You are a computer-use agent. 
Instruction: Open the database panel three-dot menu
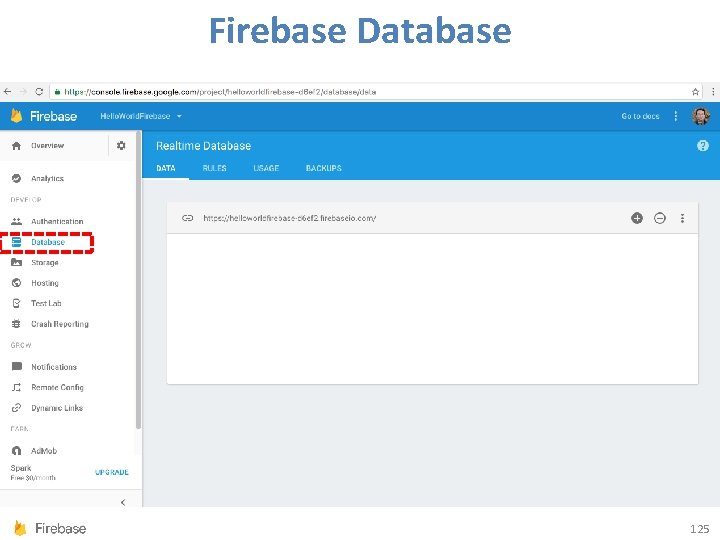coord(682,218)
